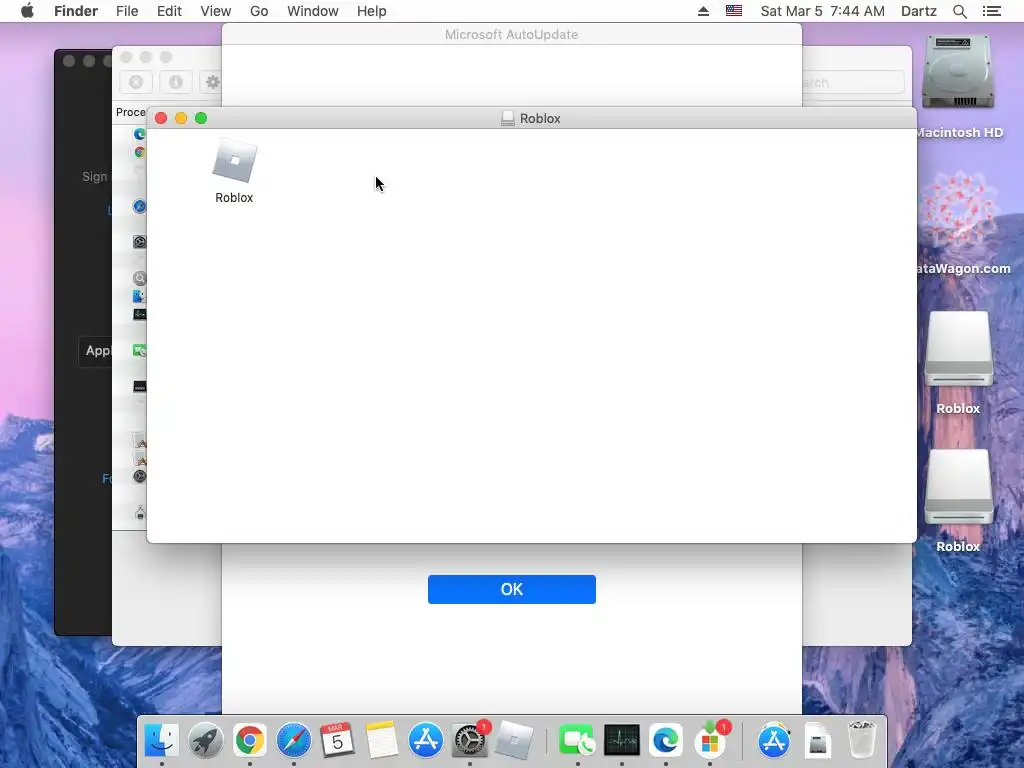Open Google Chrome in the Dock
Image resolution: width=1024 pixels, height=768 pixels.
(250, 741)
